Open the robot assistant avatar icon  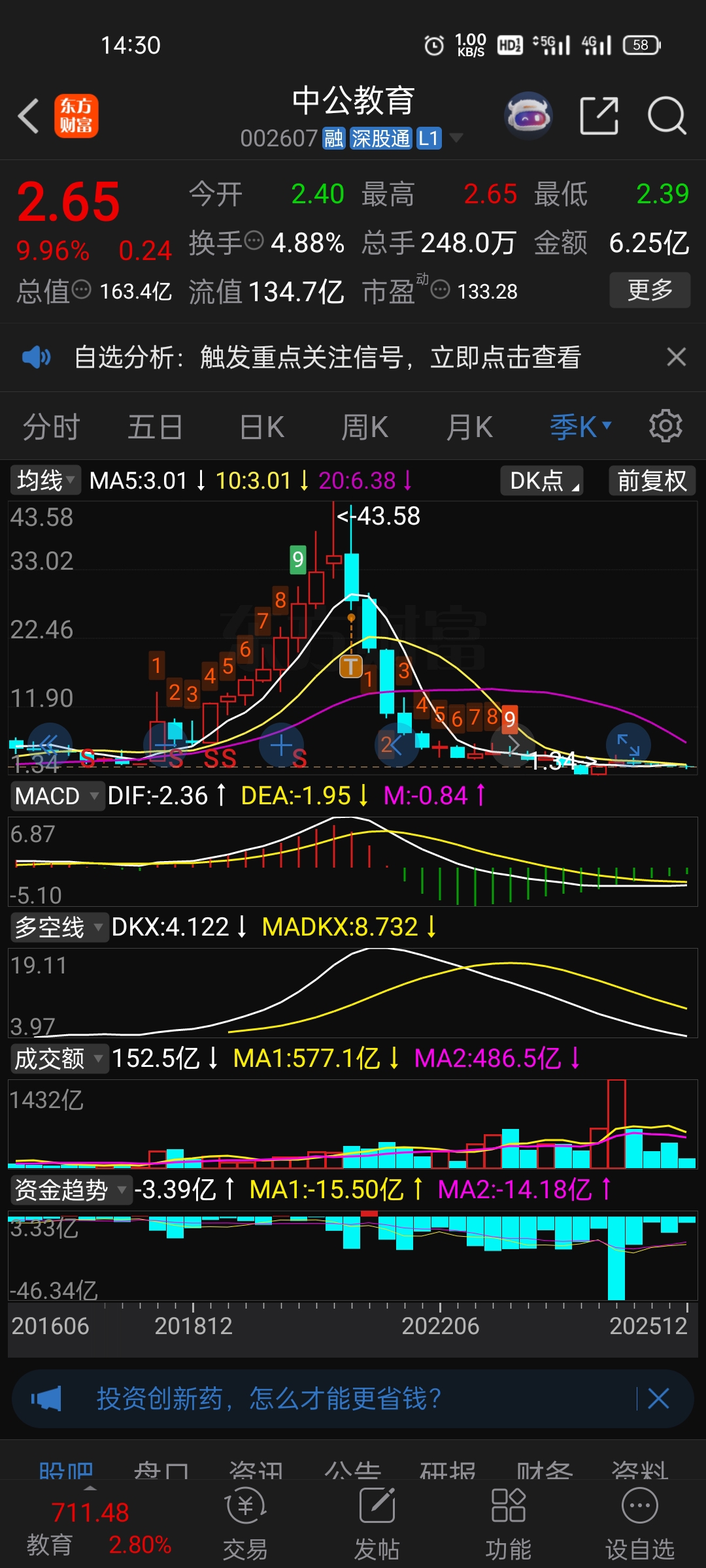click(529, 116)
